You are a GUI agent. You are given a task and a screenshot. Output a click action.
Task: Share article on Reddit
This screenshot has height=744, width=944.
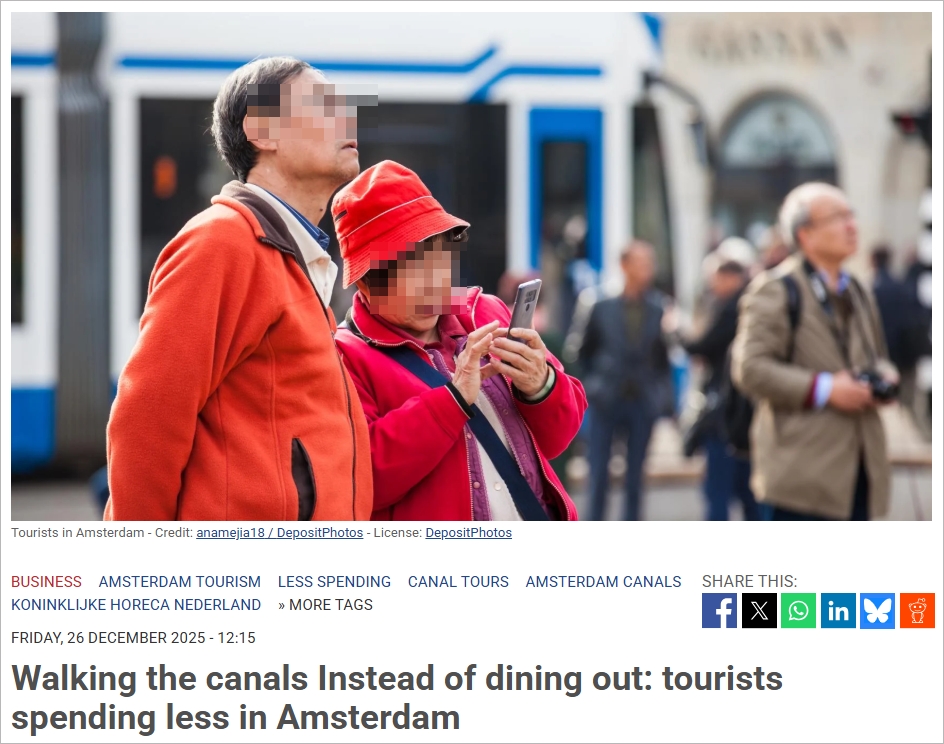917,610
